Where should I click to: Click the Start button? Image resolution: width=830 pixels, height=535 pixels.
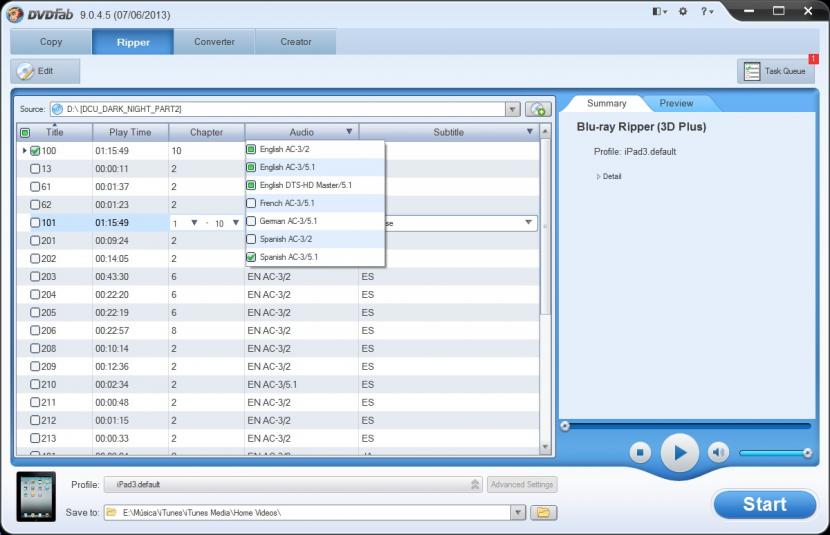click(764, 504)
